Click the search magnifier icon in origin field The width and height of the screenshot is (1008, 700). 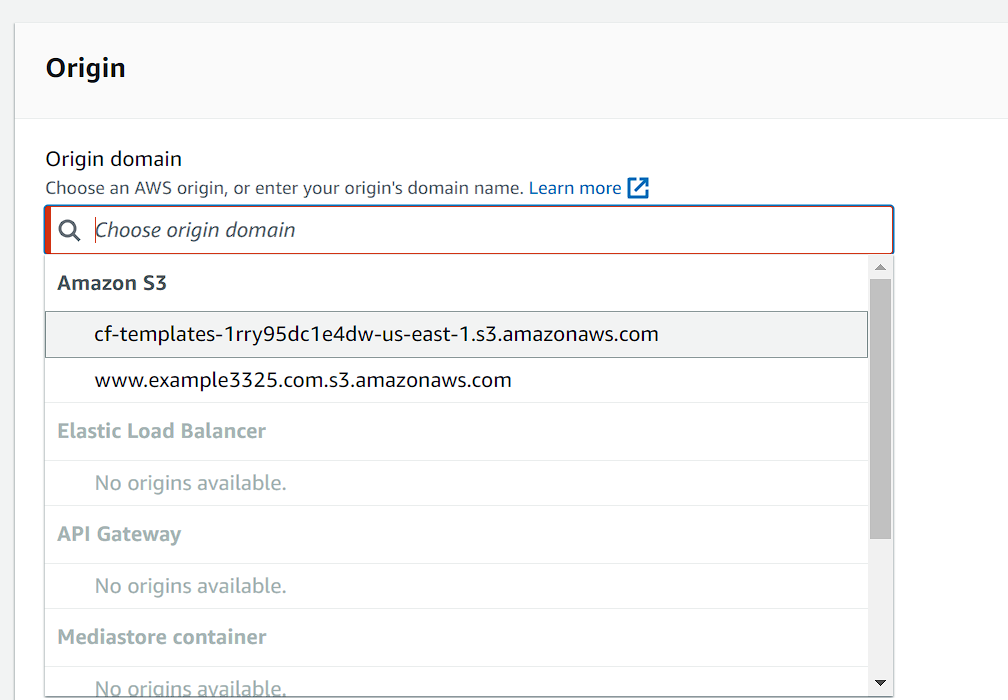[x=69, y=230]
